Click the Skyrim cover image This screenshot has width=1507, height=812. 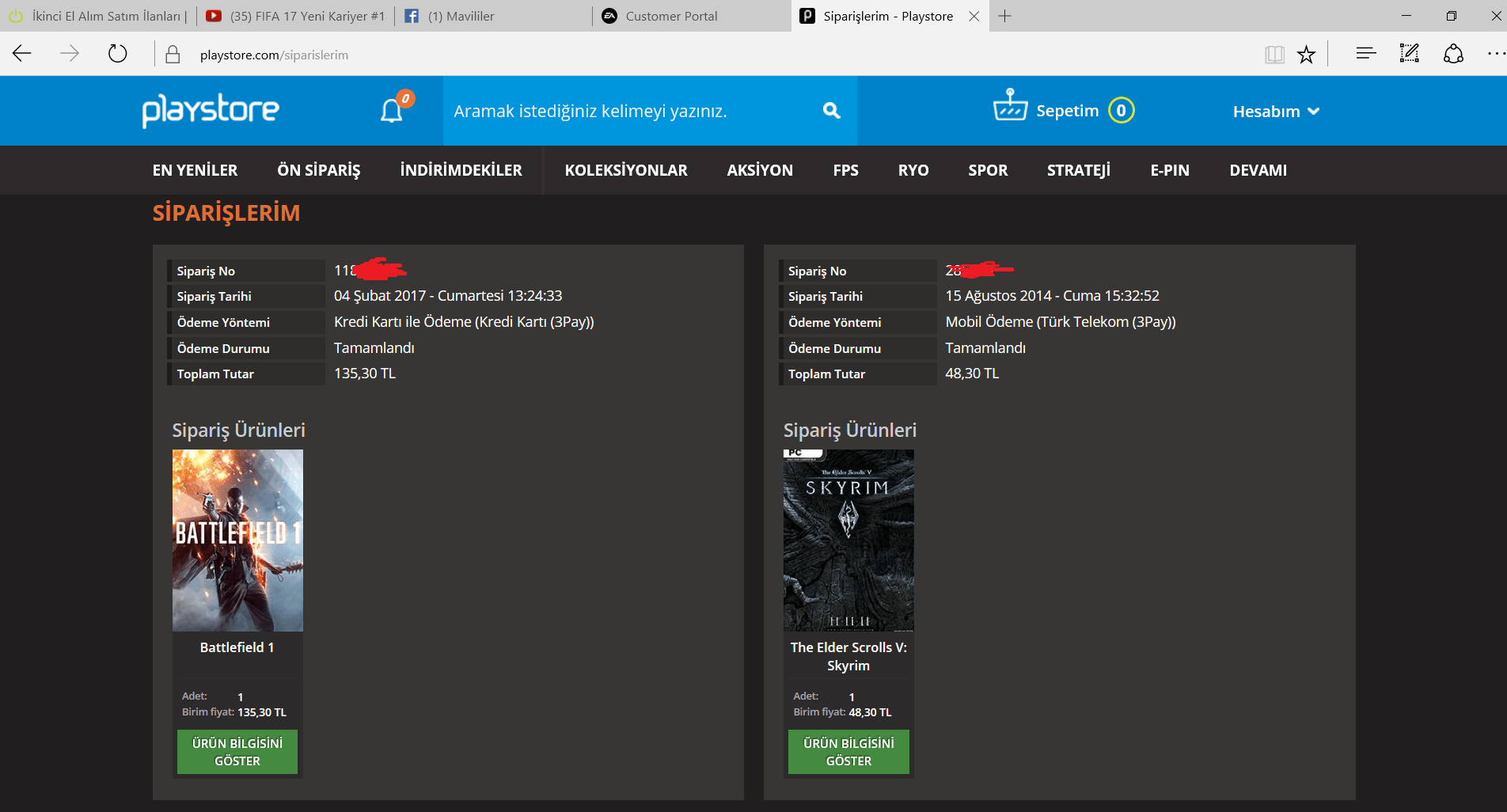pos(848,541)
